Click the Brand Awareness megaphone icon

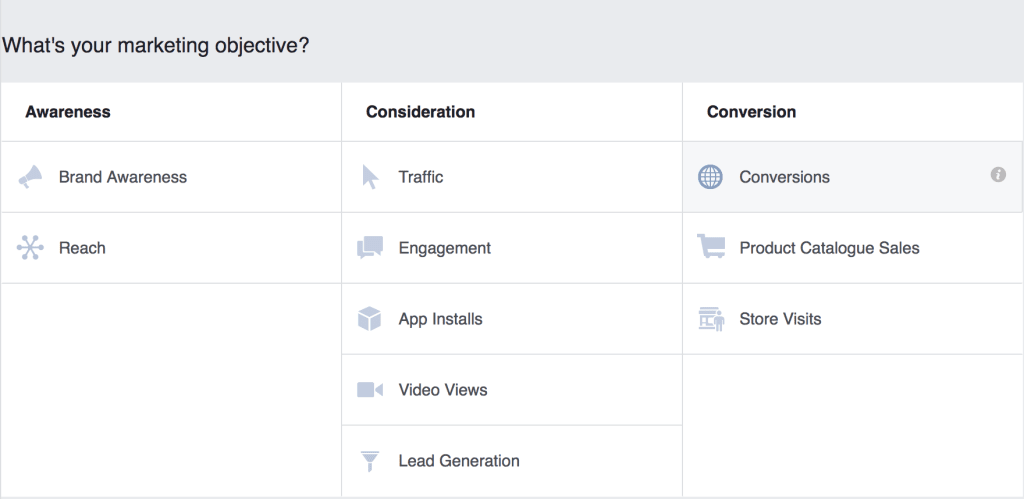click(x=30, y=177)
